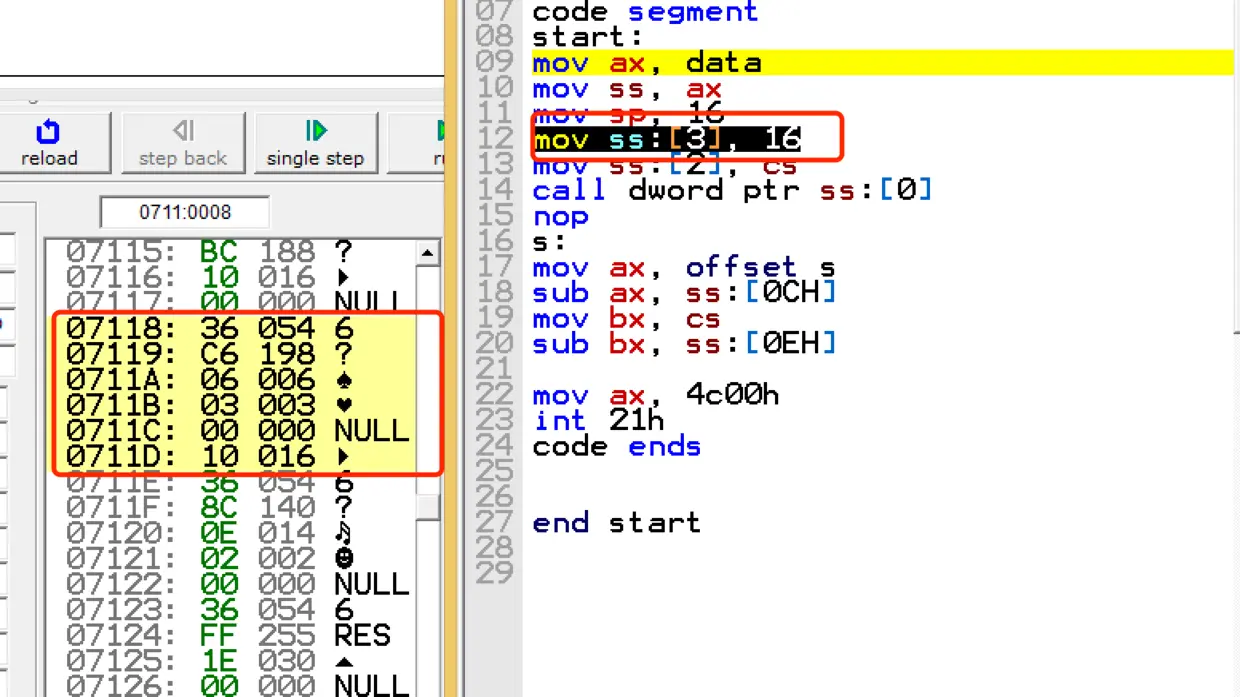Screen dimensions: 1240x697
Task: Click the 'nop' source line
Action: (x=560, y=216)
